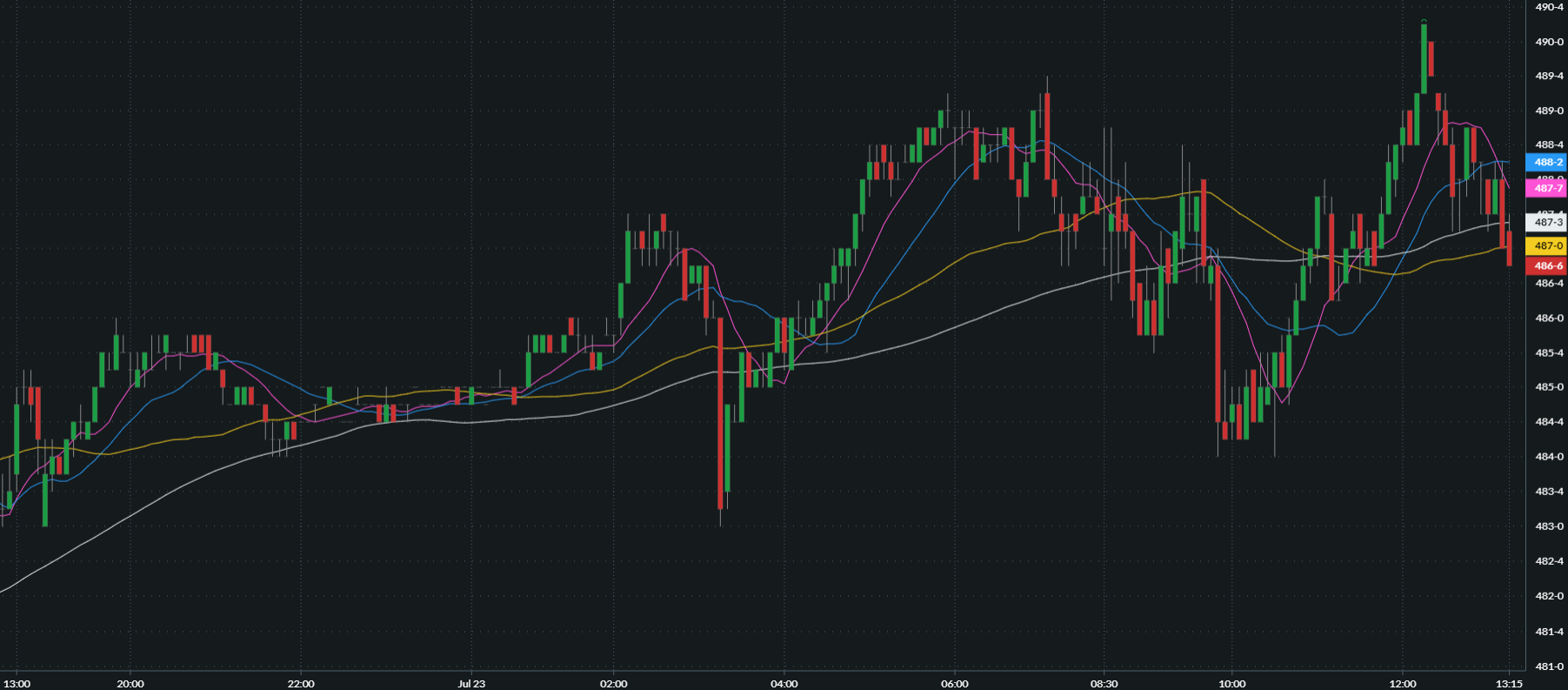Click the long red candle dropping to 483-4
The width and height of the screenshot is (1568, 690).
[x=721, y=414]
